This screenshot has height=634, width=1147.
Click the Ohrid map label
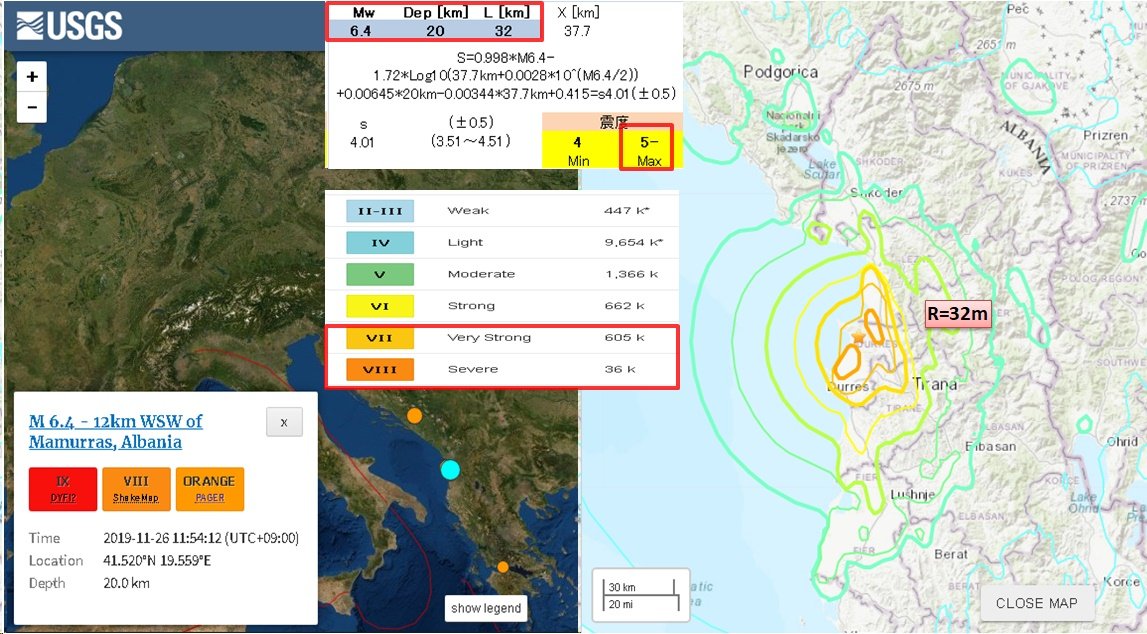1122,442
